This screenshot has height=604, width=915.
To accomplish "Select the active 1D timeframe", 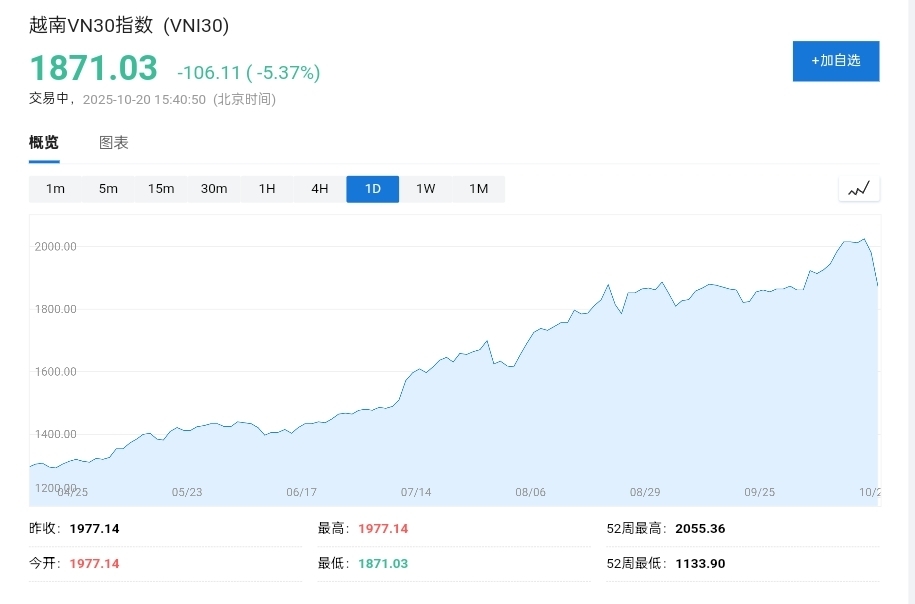I will pos(373,189).
